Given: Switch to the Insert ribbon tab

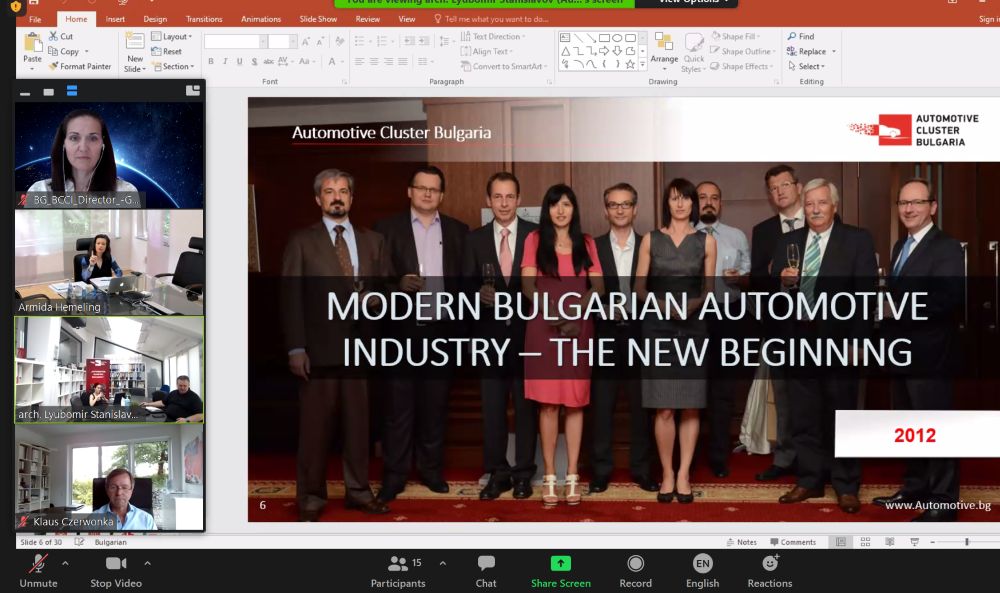Looking at the screenshot, I should (x=115, y=19).
